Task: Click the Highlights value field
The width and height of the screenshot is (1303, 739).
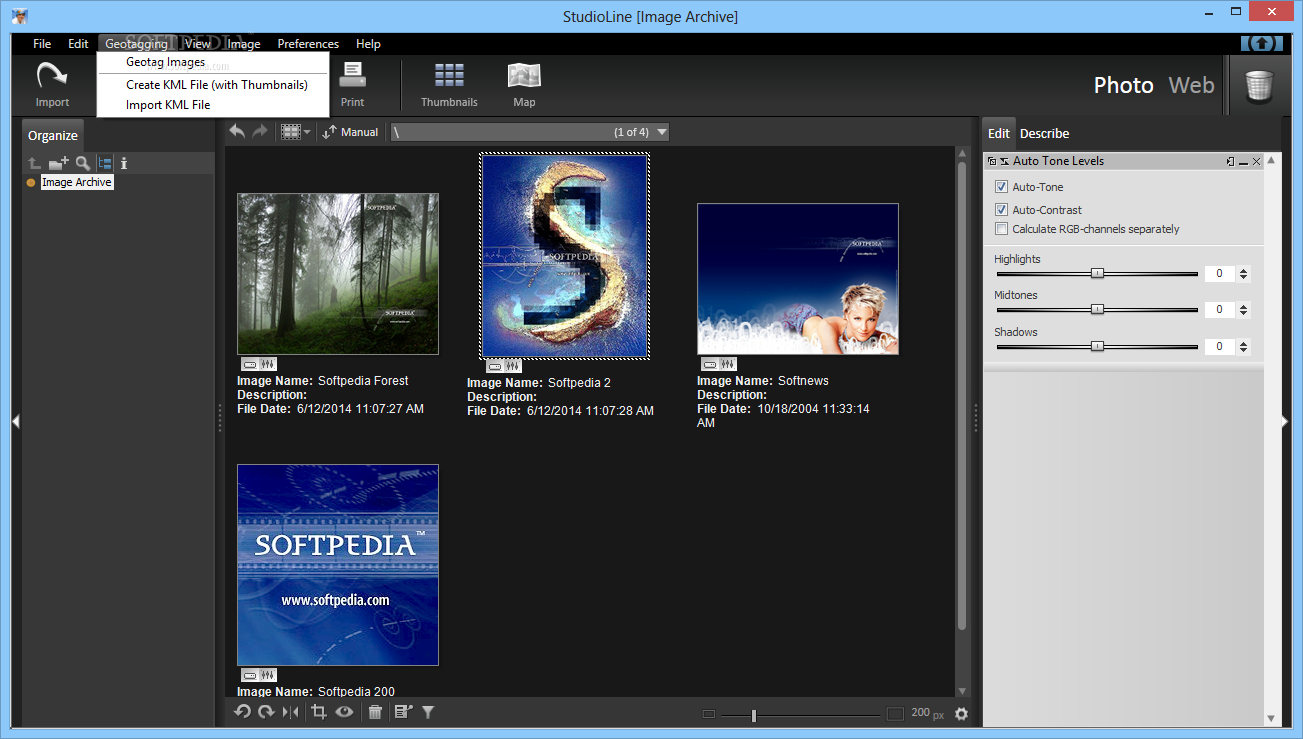Action: click(x=1219, y=274)
